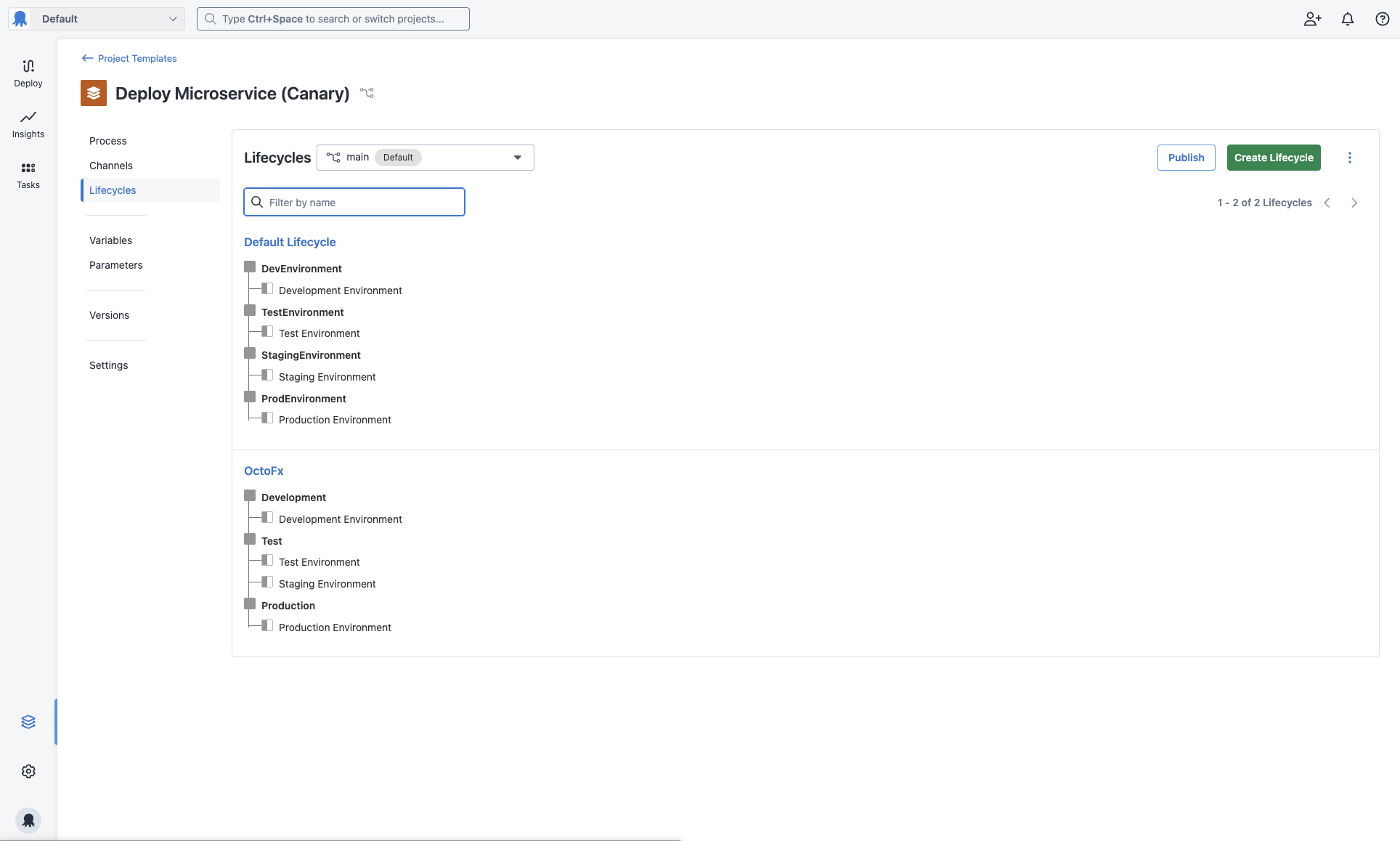Click Production Environment under OctoFx Production
The image size is (1400, 841).
point(335,627)
